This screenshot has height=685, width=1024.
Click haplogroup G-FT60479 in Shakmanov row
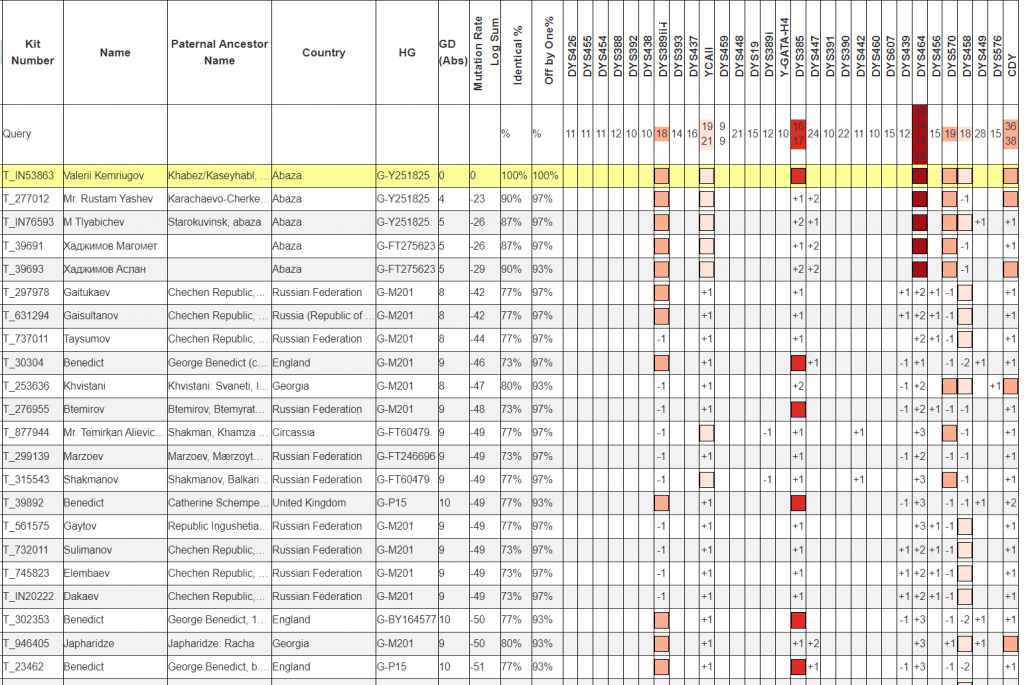coord(405,480)
